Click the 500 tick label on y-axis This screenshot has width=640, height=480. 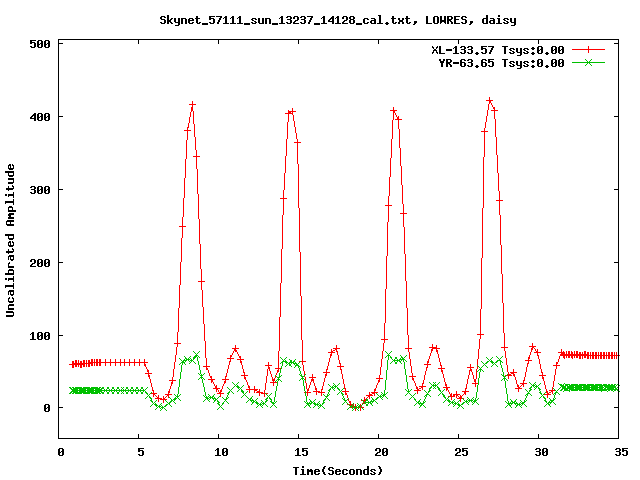pyautogui.click(x=40, y=44)
